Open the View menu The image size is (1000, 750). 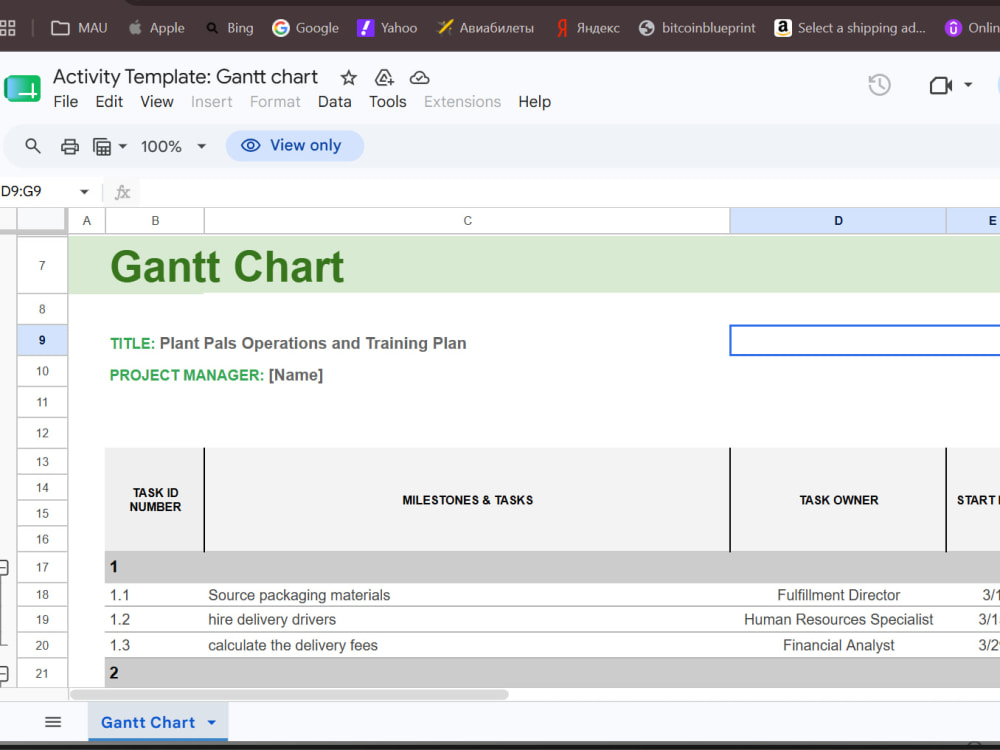point(157,101)
